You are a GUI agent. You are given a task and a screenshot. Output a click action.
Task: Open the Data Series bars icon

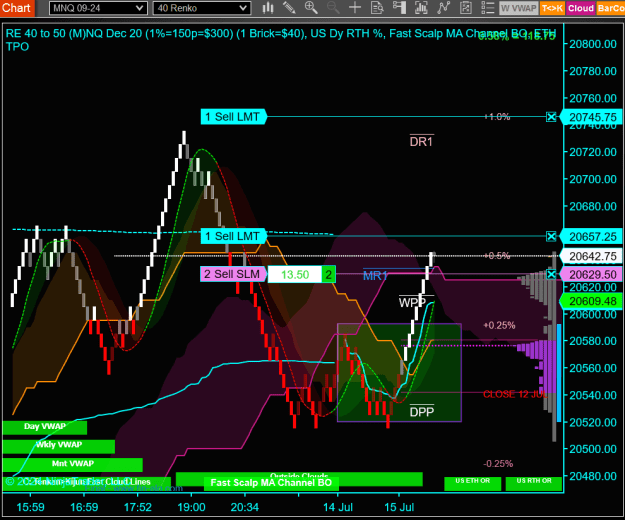tap(421, 8)
